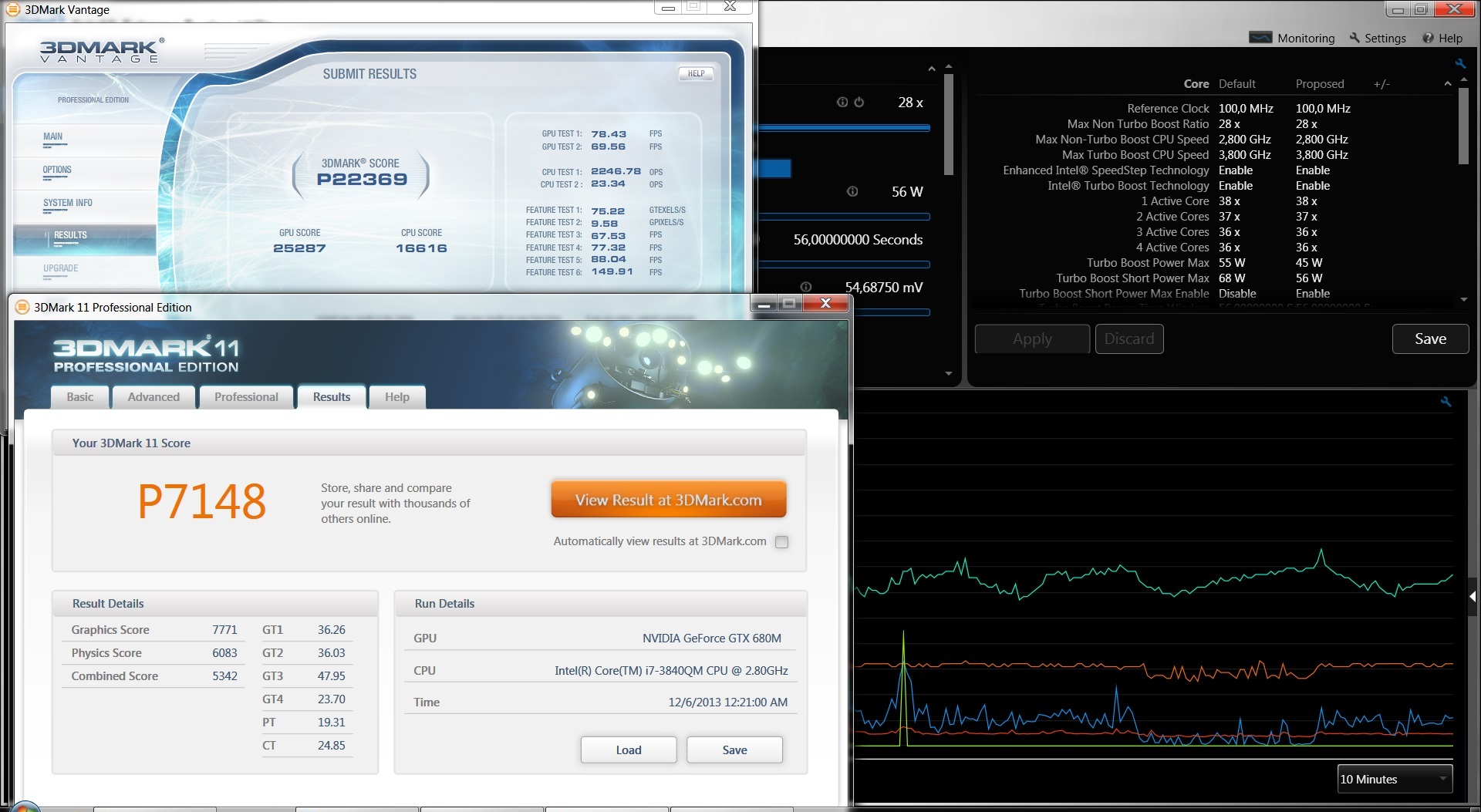This screenshot has width=1481, height=812.
Task: Open the Monitoring view icon
Action: click(x=1260, y=38)
